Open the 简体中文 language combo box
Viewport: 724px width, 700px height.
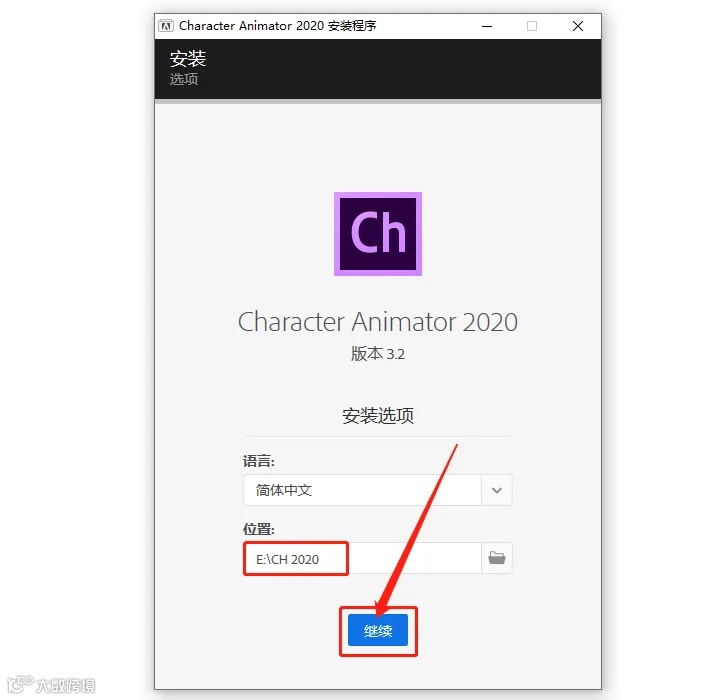pyautogui.click(x=378, y=490)
